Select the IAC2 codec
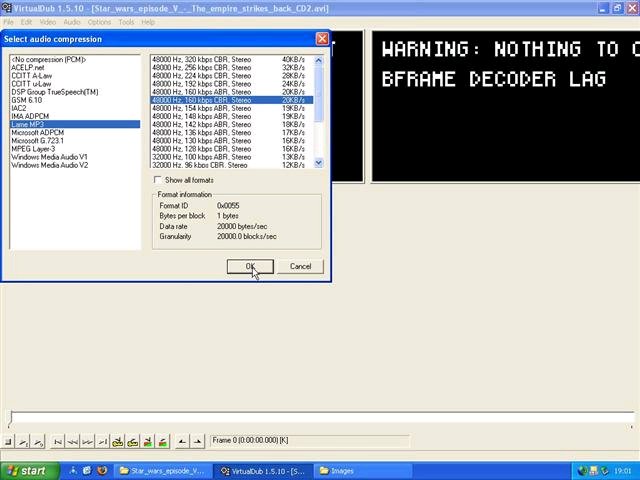The image size is (640, 480). coord(75,108)
